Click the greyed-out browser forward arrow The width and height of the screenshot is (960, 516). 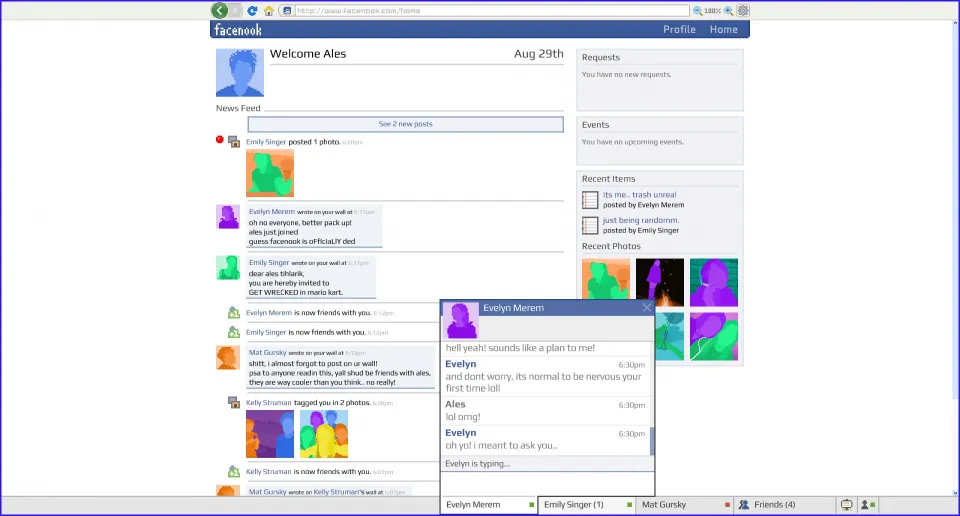[235, 10]
